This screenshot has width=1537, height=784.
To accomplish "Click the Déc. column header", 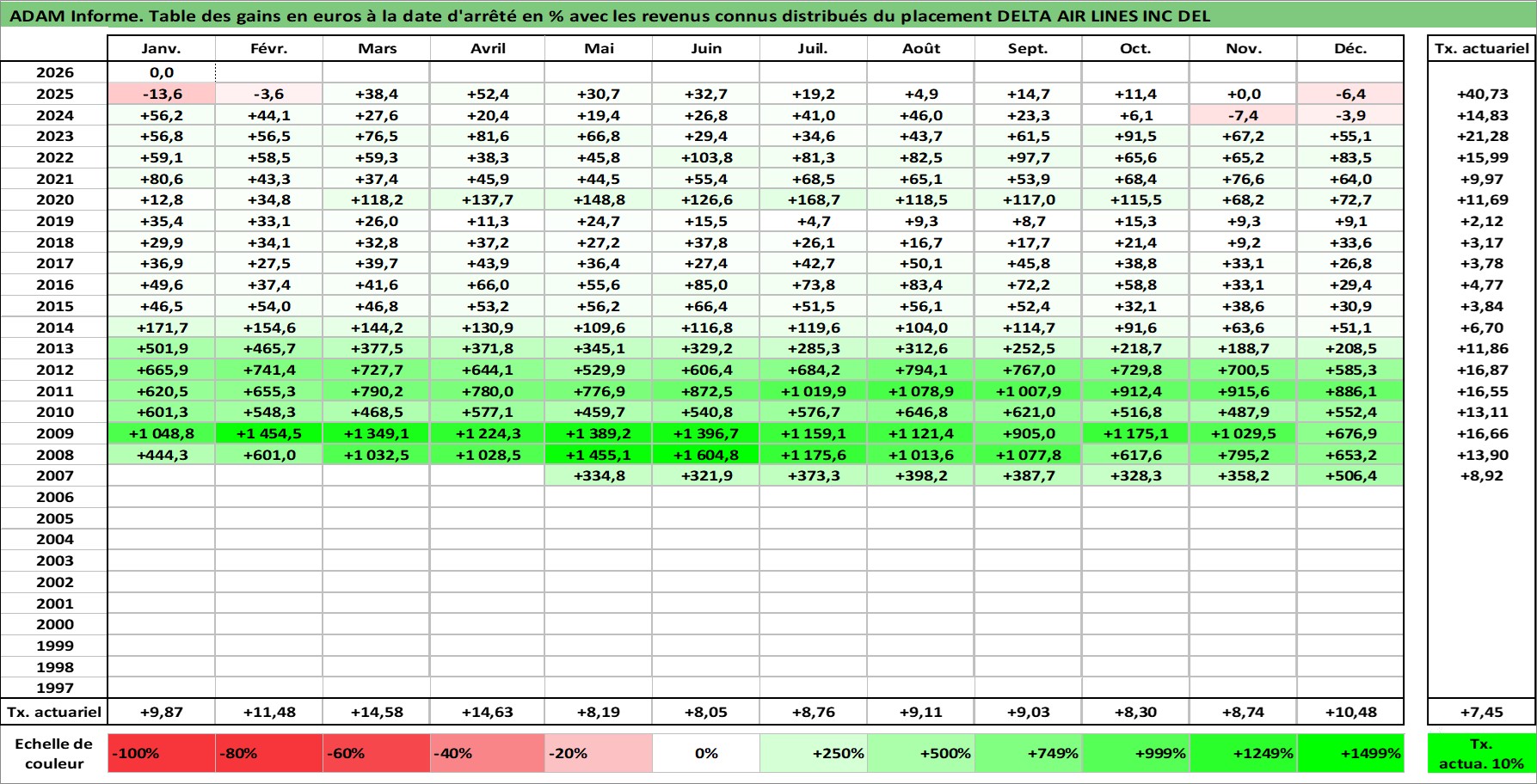I will pos(1350,49).
